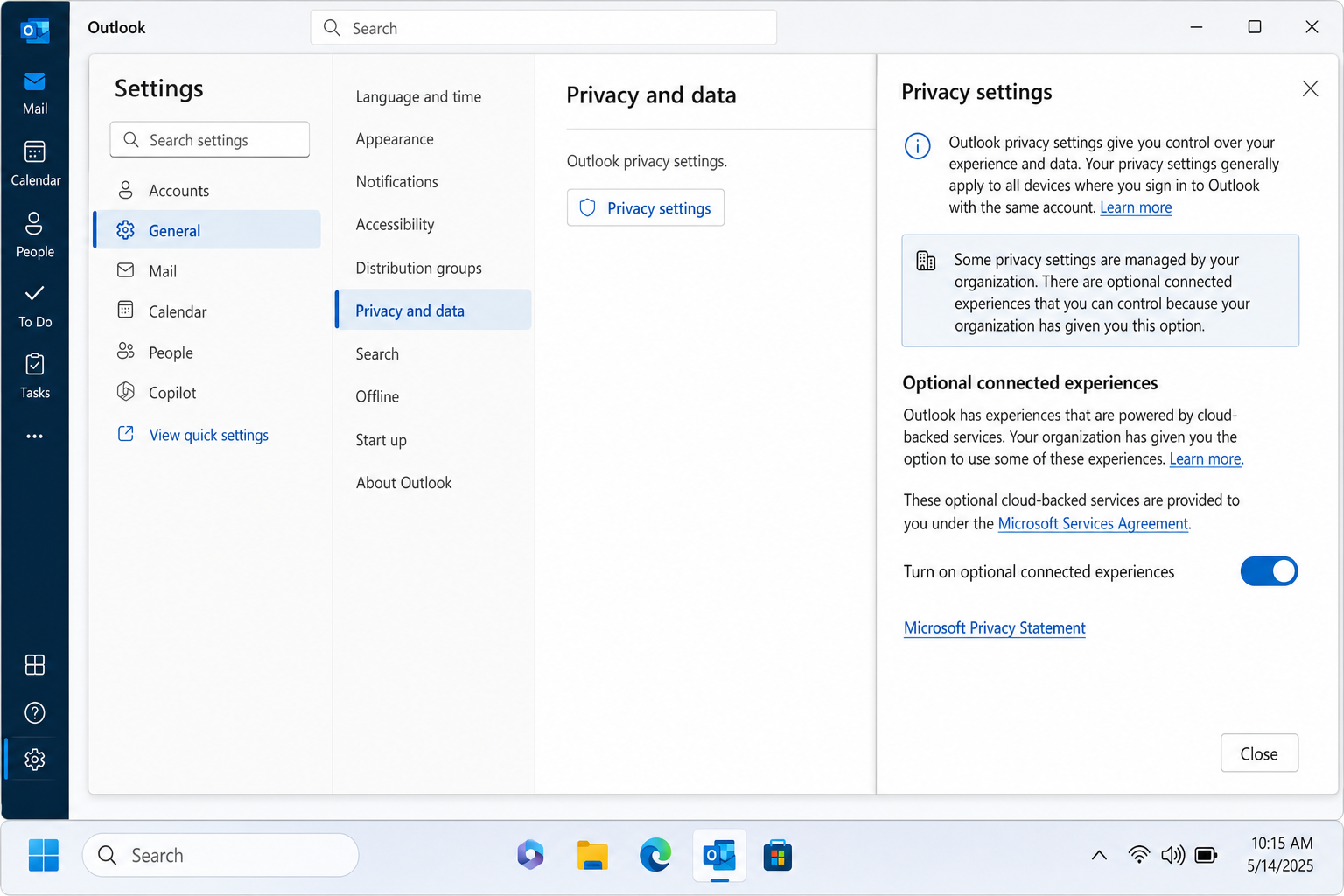1344x896 pixels.
Task: Select Mail settings category
Action: click(207, 271)
